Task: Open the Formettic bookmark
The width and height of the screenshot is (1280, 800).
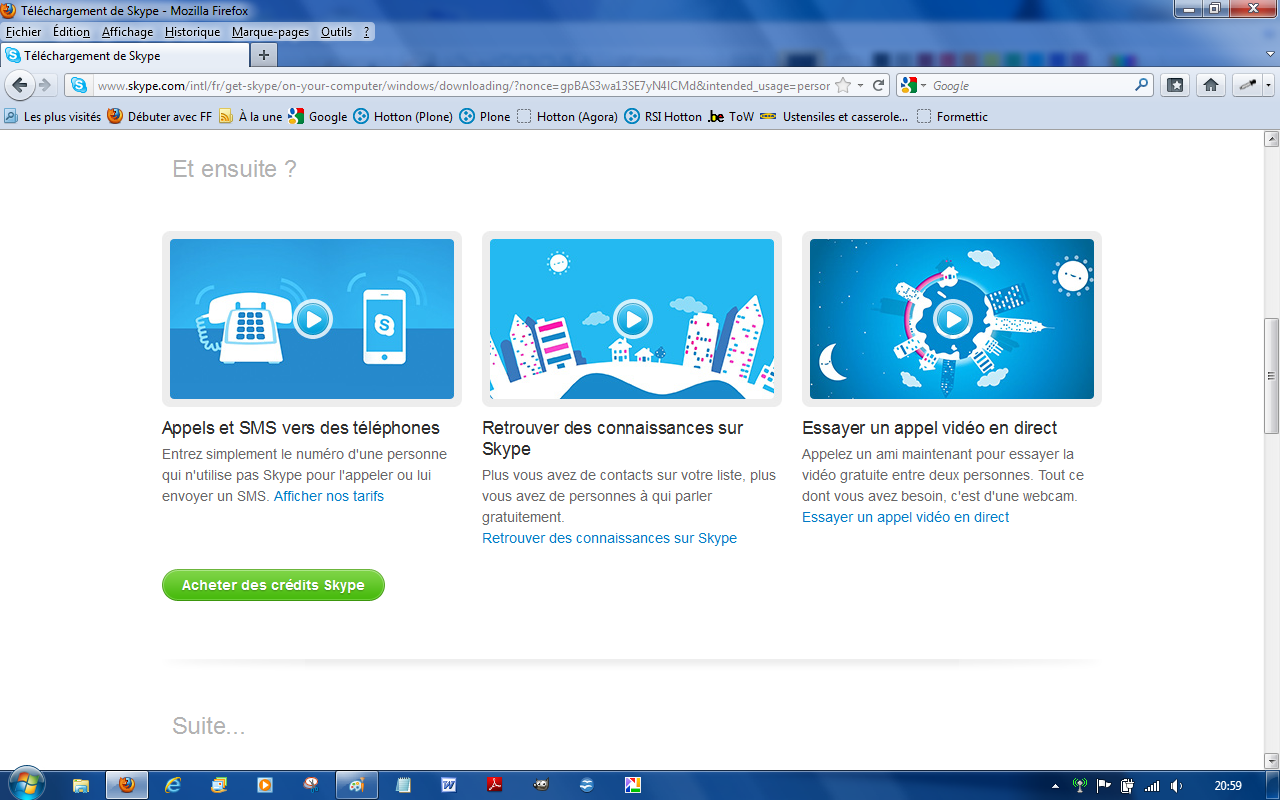Action: click(x=952, y=117)
